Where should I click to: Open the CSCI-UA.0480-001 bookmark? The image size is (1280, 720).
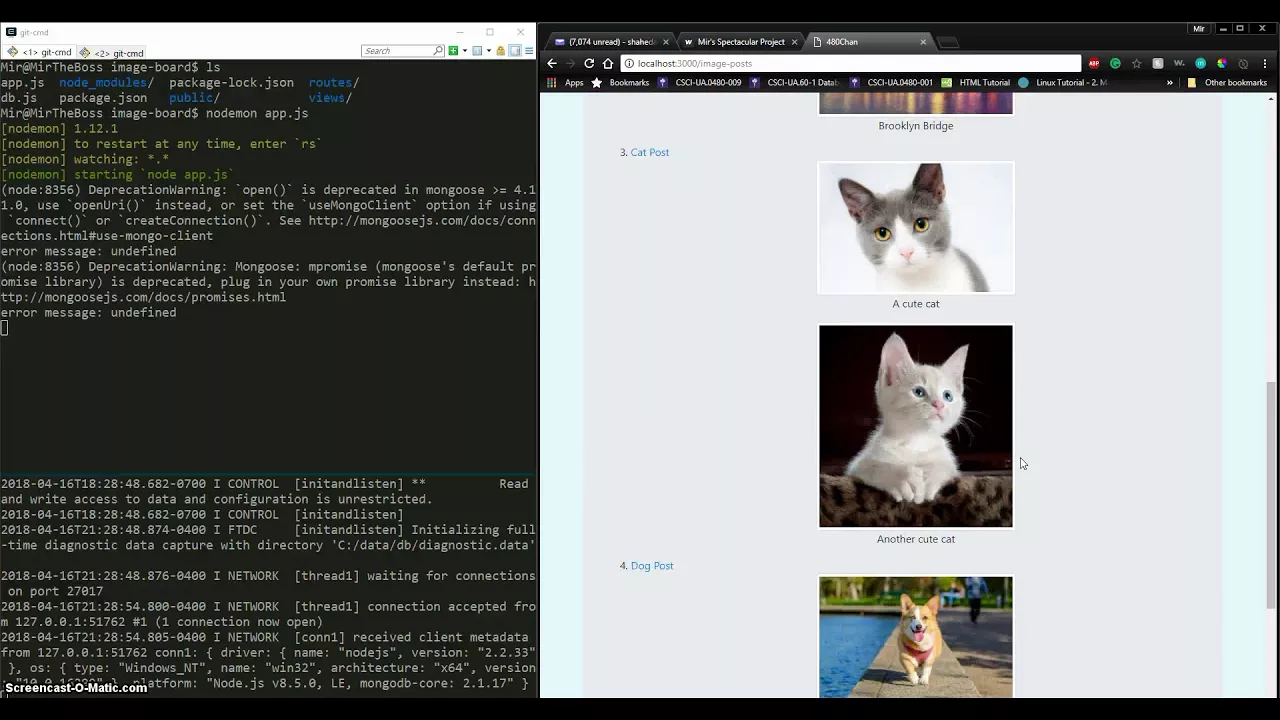pos(892,83)
